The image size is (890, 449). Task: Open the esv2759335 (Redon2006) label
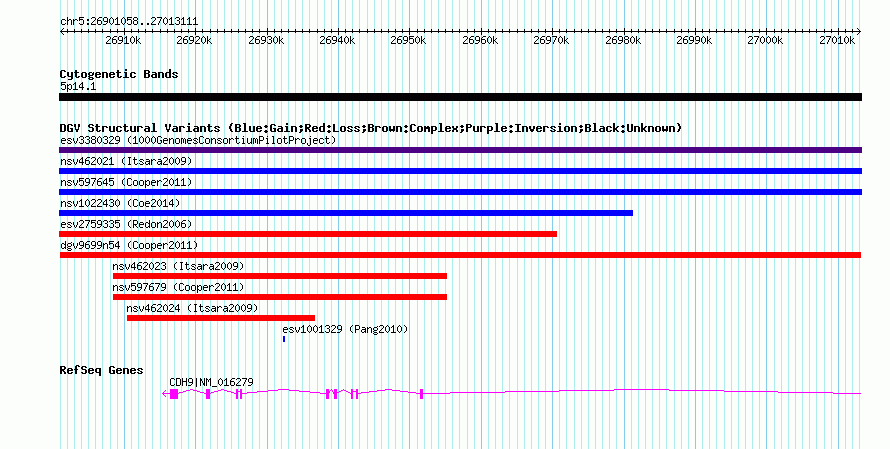[x=126, y=224]
